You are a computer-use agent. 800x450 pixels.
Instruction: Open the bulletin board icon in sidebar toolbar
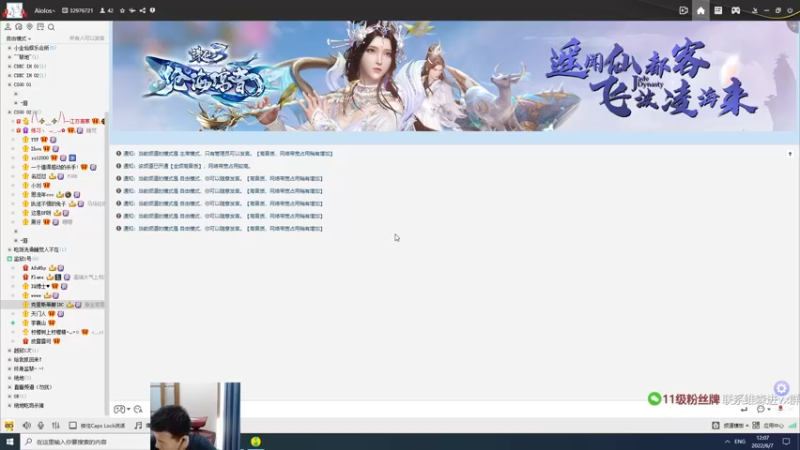40,27
